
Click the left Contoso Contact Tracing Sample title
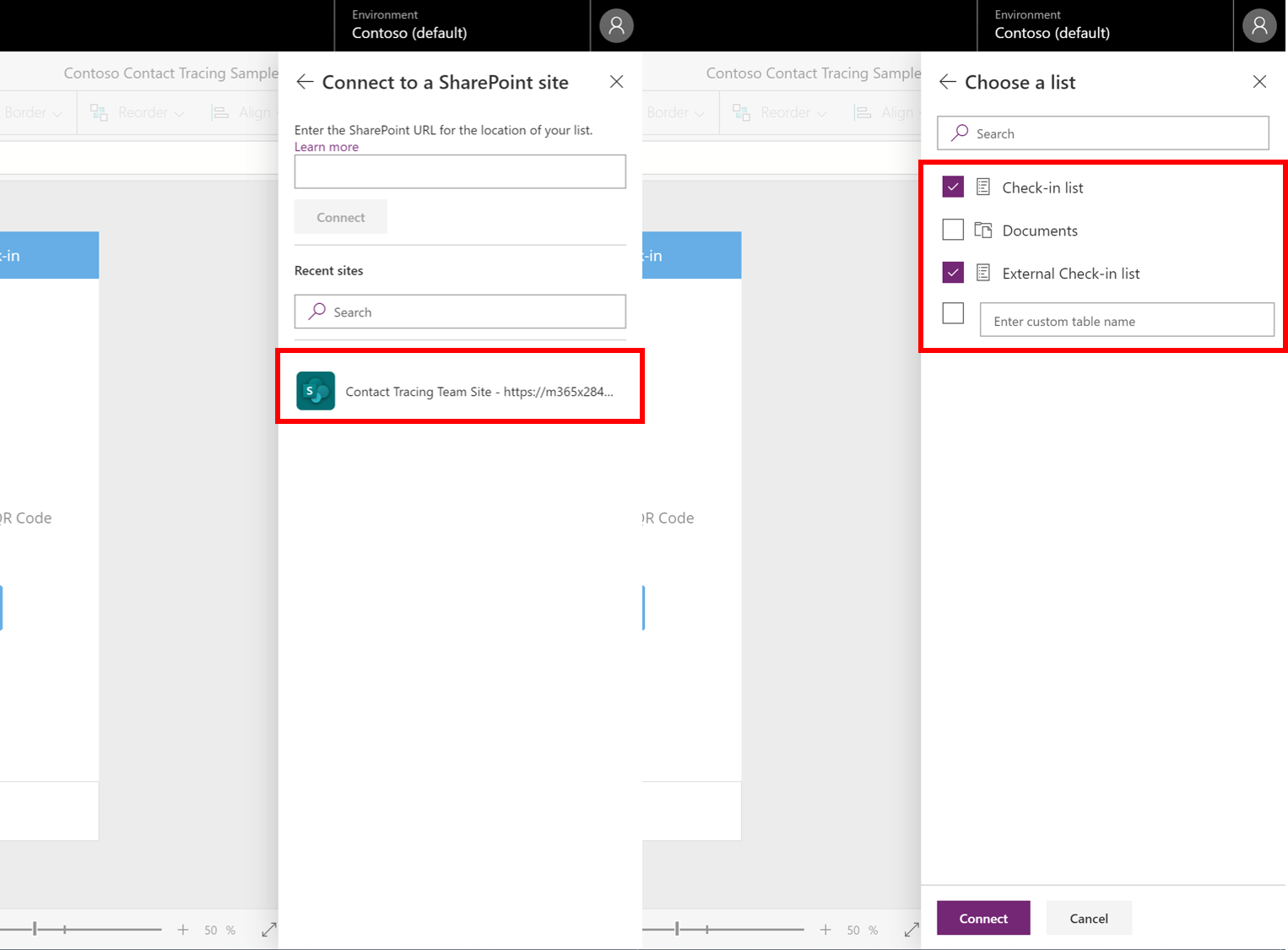170,73
